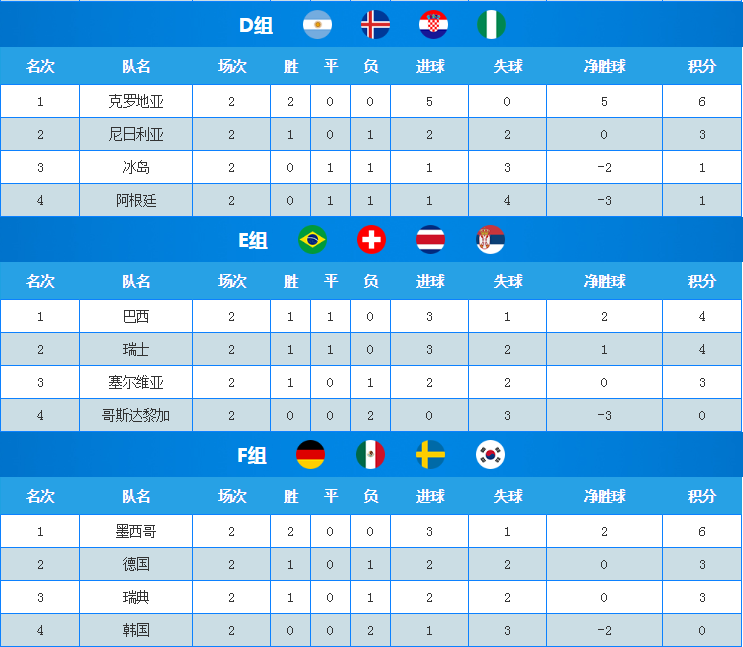The image size is (743, 647).
Task: Open the Croatia flag icon
Action: click(x=434, y=25)
